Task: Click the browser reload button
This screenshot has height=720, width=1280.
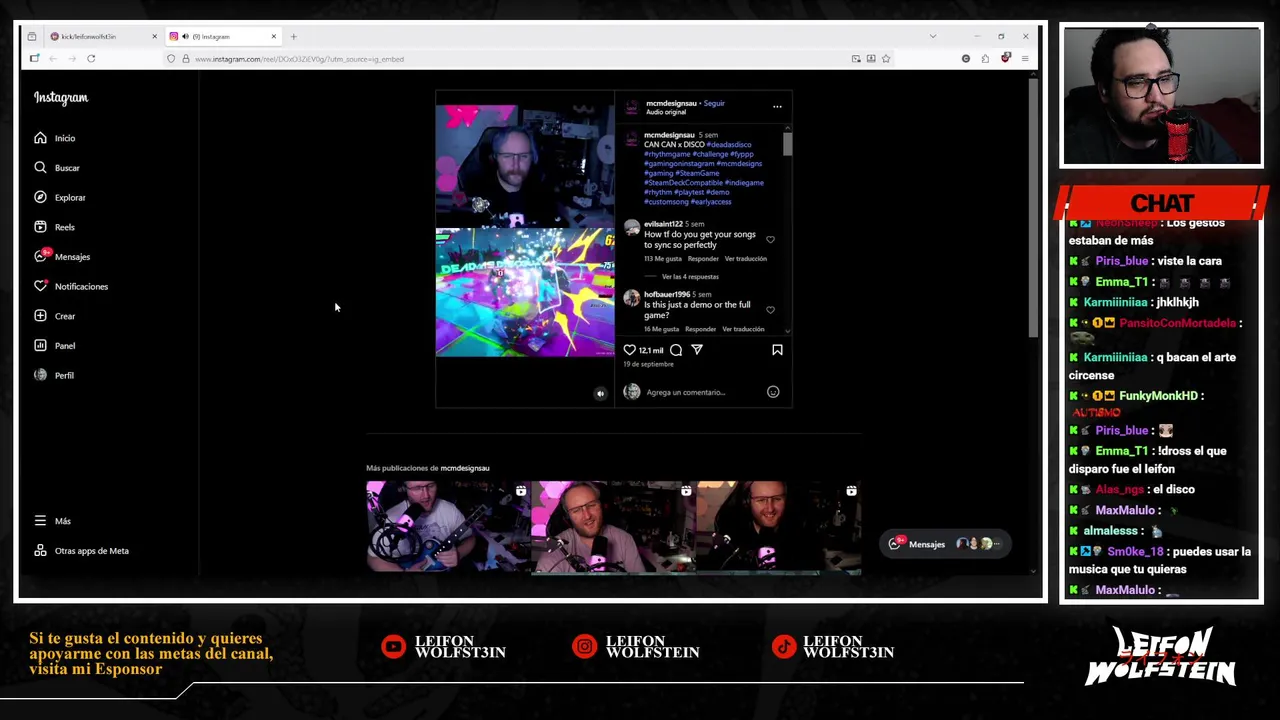Action: [x=91, y=59]
